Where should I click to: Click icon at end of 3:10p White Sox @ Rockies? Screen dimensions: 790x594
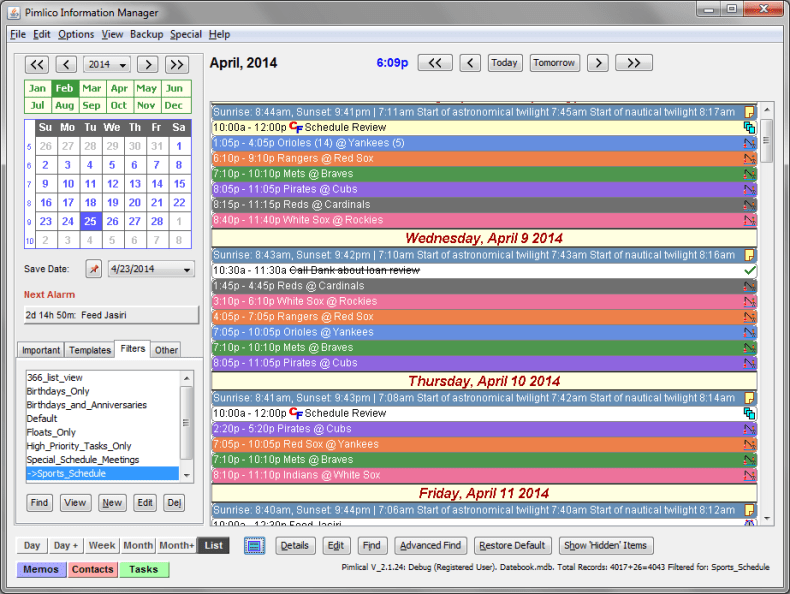pos(749,301)
